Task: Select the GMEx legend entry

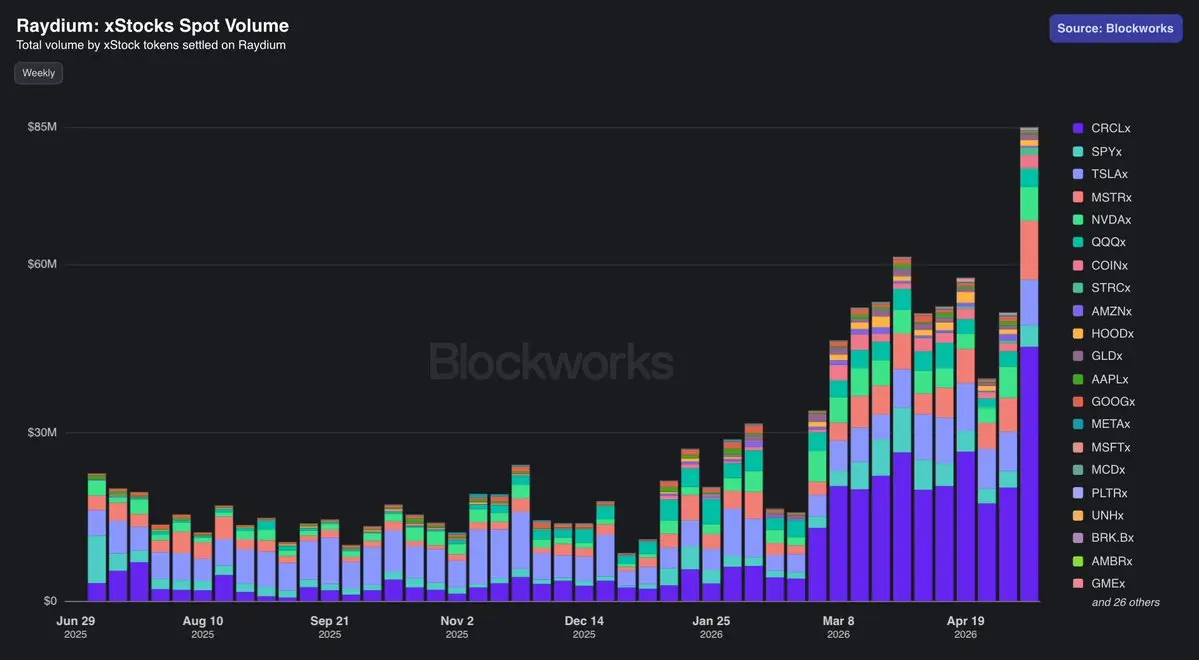Action: tap(1099, 584)
